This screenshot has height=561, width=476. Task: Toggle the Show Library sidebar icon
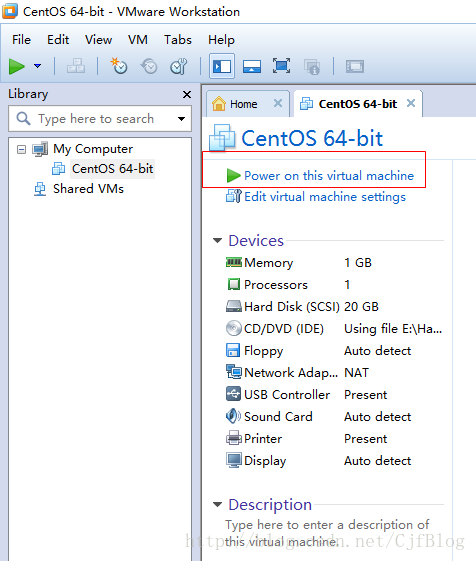(222, 66)
